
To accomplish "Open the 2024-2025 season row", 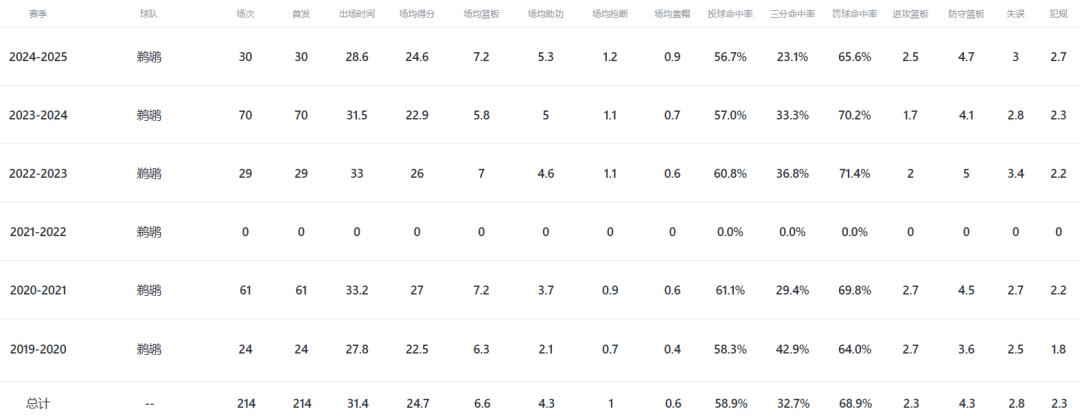I will [36, 57].
